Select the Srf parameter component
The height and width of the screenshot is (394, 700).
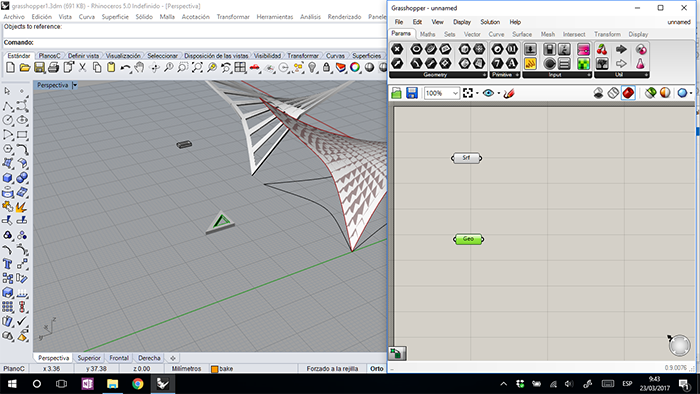467,158
